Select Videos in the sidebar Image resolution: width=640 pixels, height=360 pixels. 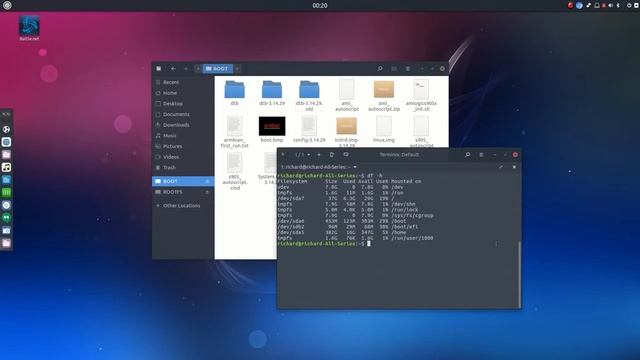click(183, 157)
